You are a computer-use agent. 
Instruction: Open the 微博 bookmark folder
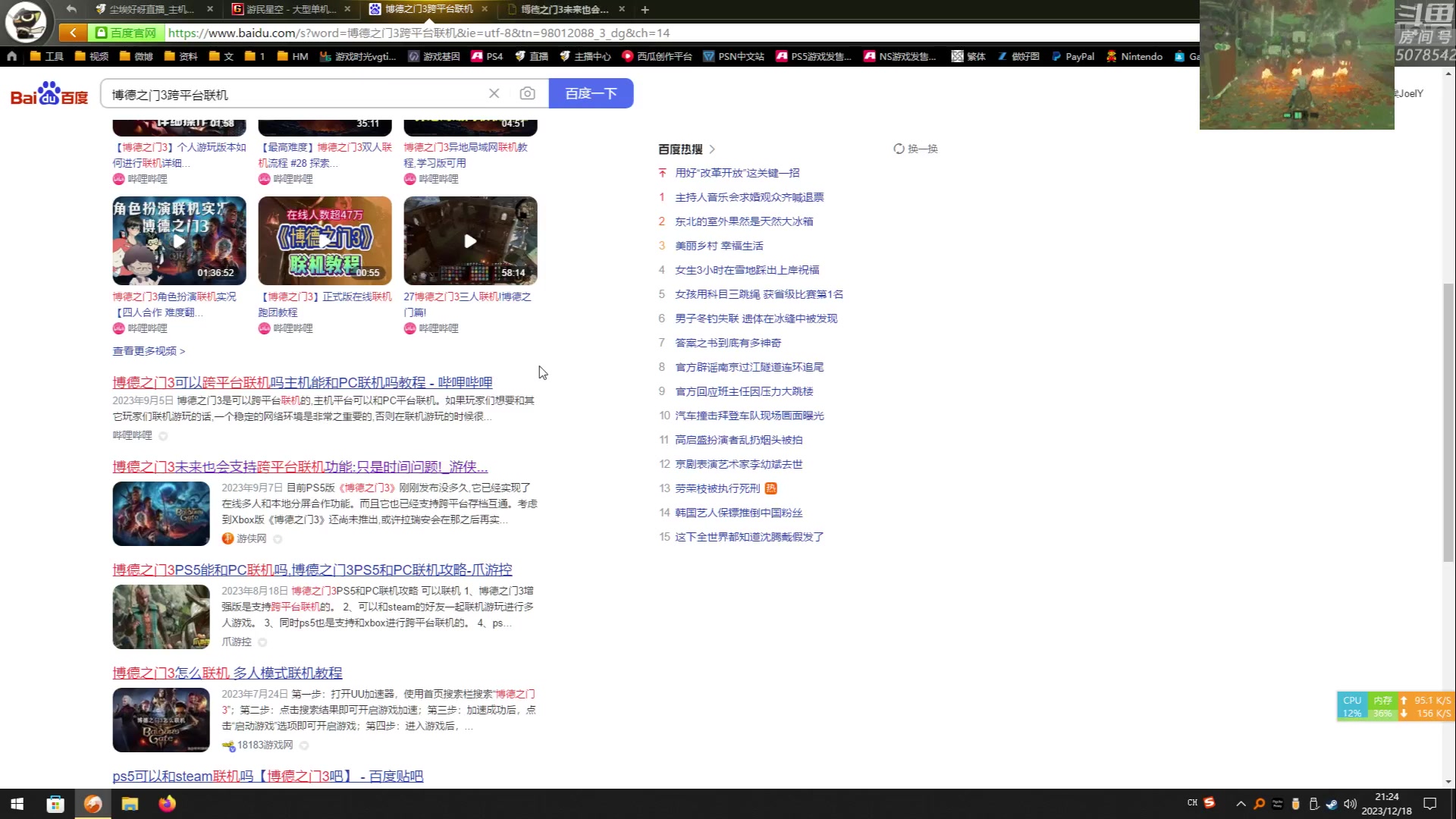coord(136,56)
